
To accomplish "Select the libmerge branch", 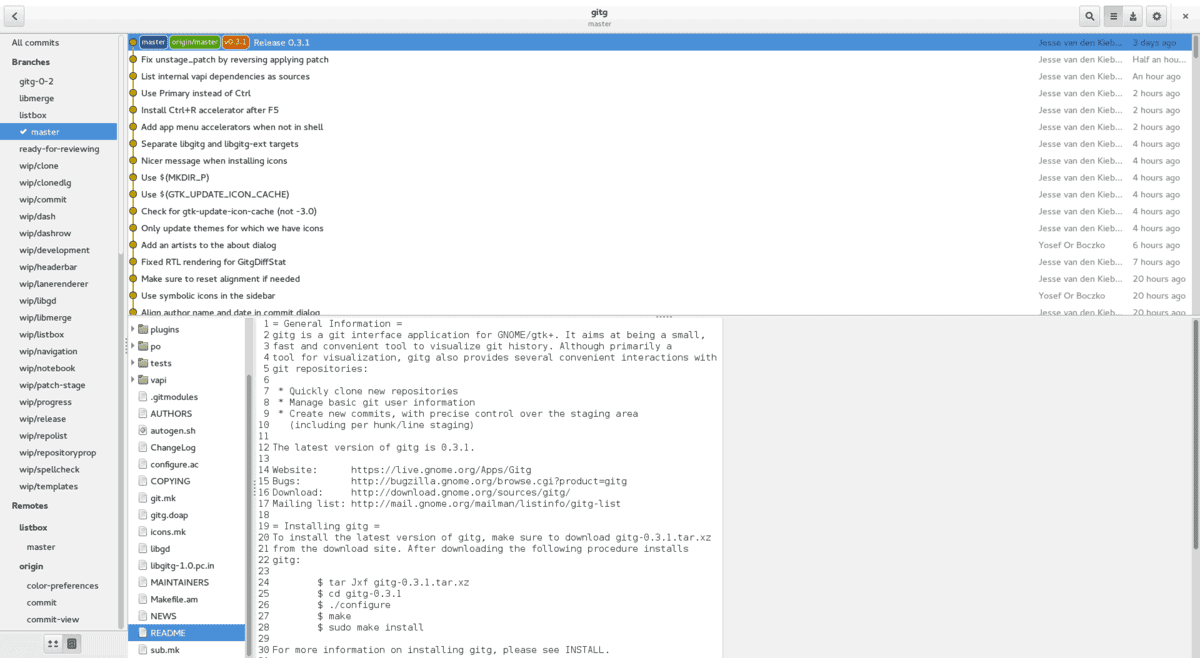I will coord(58,98).
